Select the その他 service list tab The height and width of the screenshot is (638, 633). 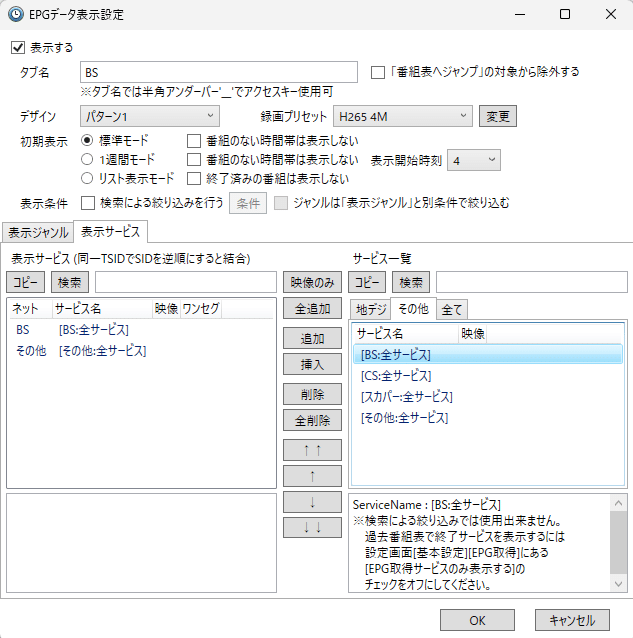pyautogui.click(x=413, y=309)
